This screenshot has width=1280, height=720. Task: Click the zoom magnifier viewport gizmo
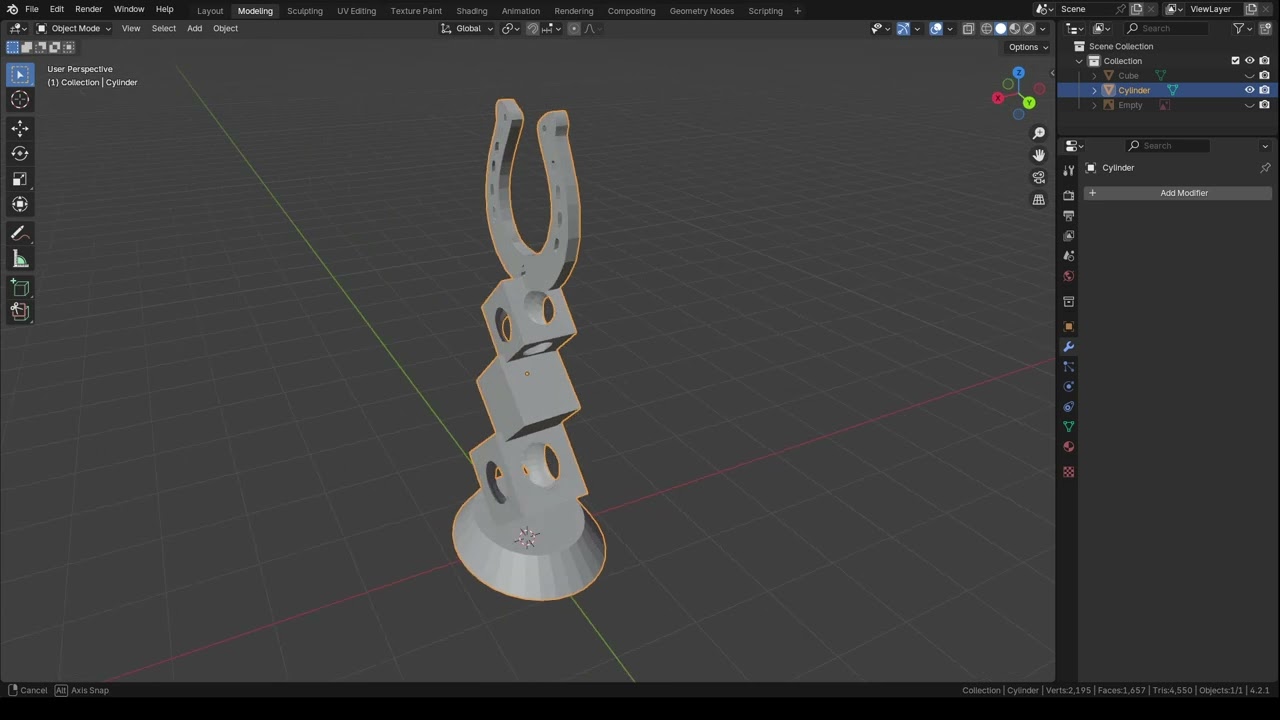[1039, 133]
